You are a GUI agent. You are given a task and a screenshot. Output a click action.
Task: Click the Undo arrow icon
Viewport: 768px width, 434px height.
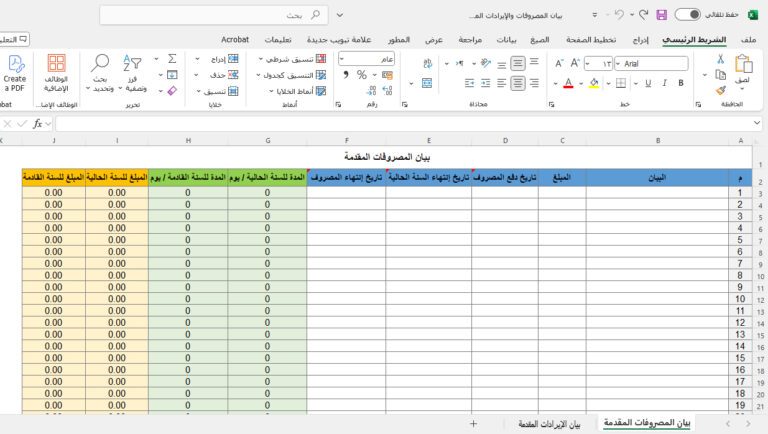coord(620,15)
